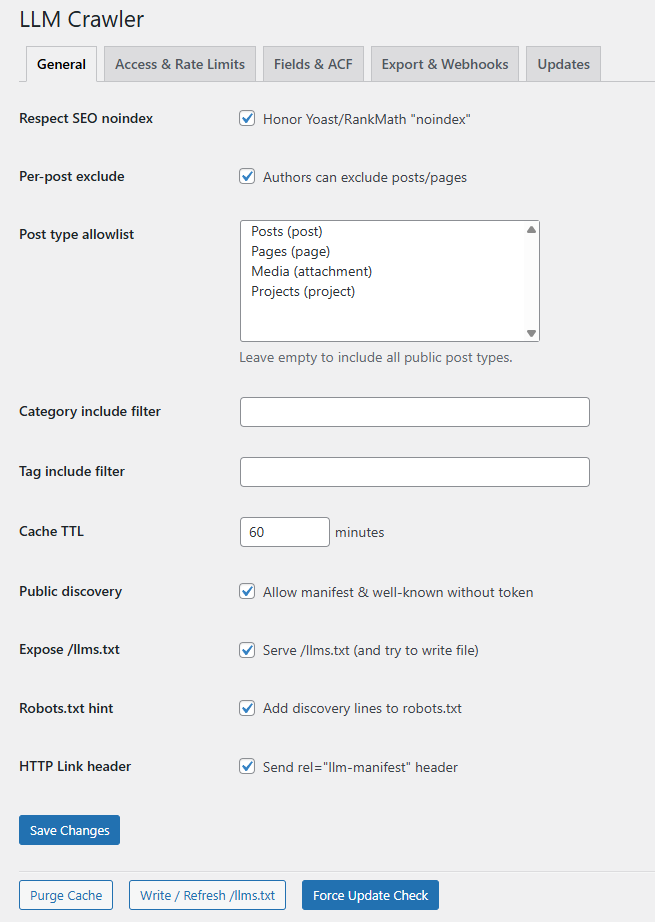Screen dimensions: 655x922
Task: Click Write / Refresh /llms.txt
Action: (x=206, y=894)
